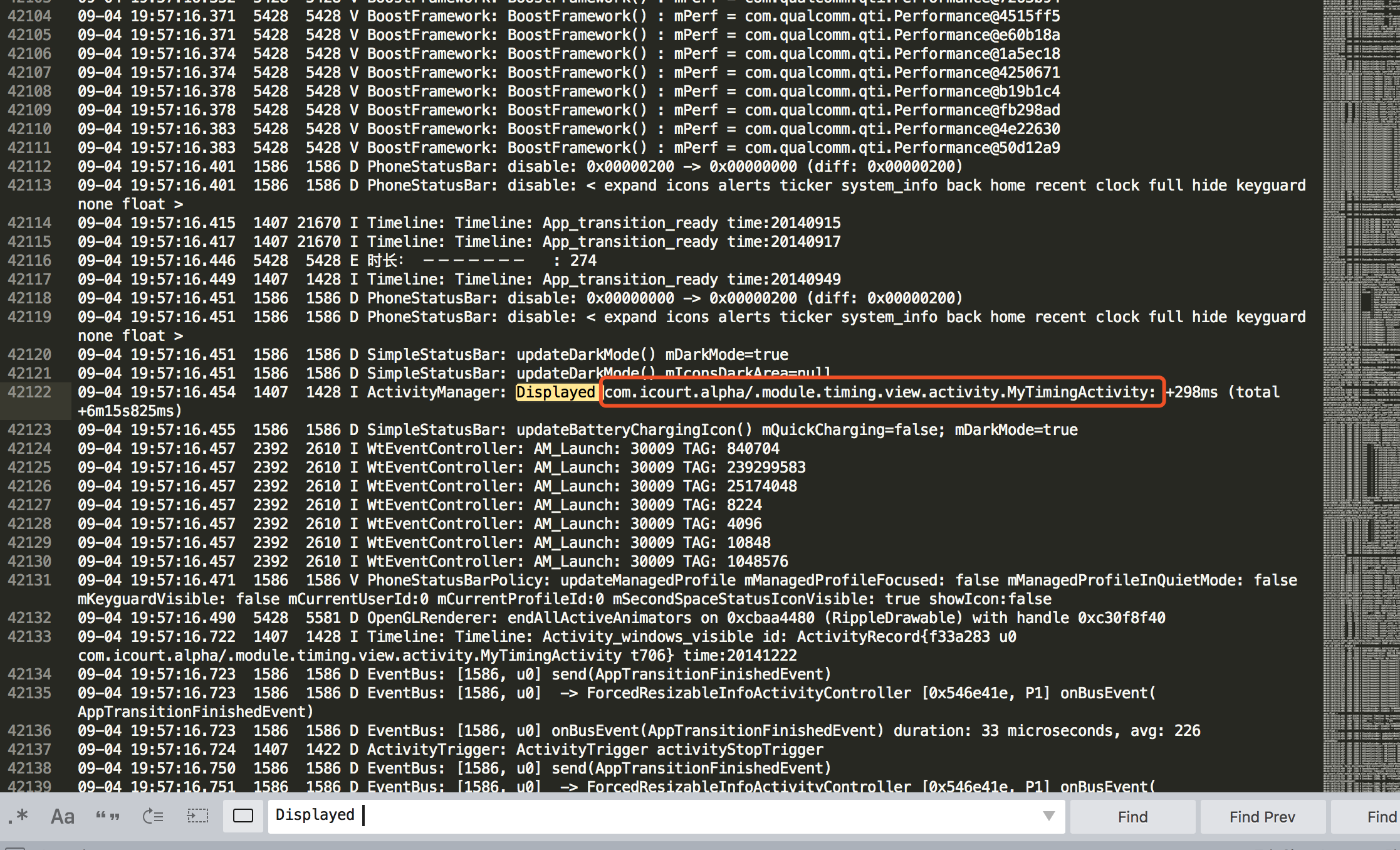Place cursor on ActivityTrigger activityStopTrigger line
Image resolution: width=1400 pixels, height=850 pixels.
(627, 750)
